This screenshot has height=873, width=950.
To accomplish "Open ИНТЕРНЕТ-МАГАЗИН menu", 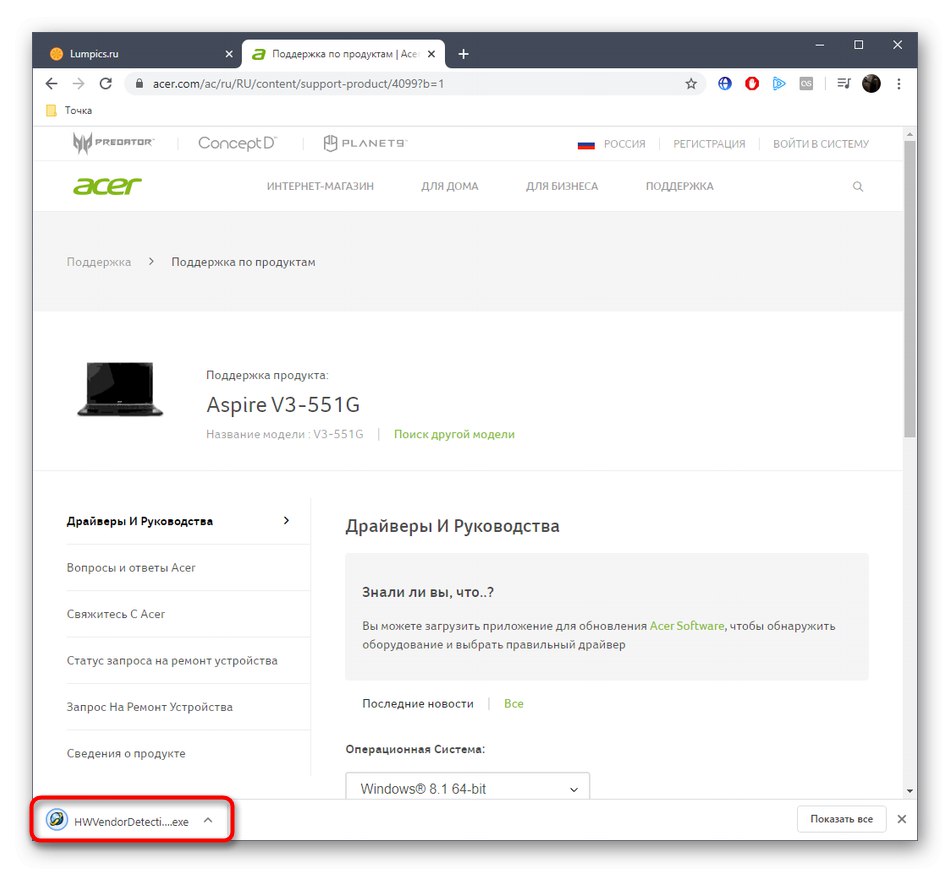I will pos(320,186).
